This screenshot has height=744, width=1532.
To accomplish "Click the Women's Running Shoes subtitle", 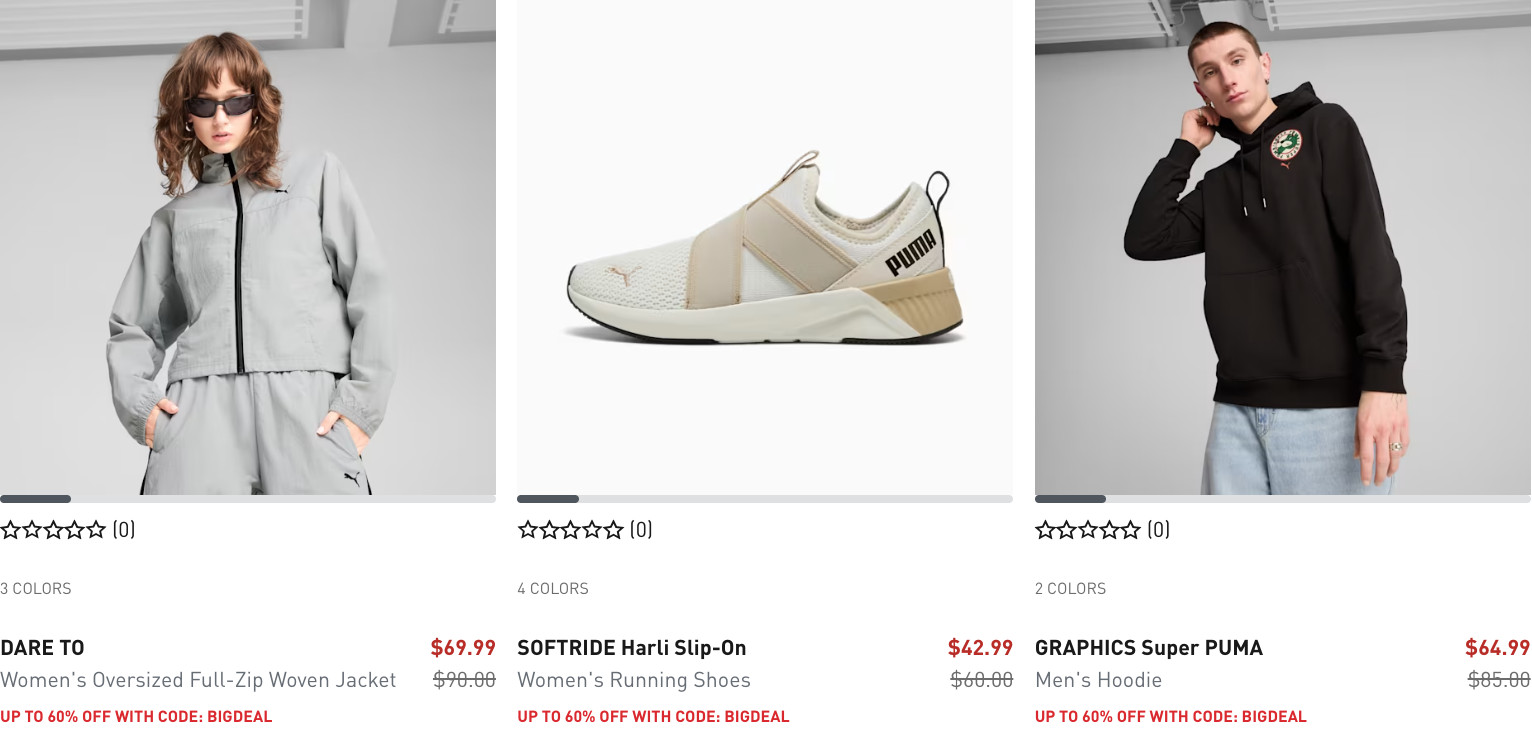I will (x=633, y=680).
